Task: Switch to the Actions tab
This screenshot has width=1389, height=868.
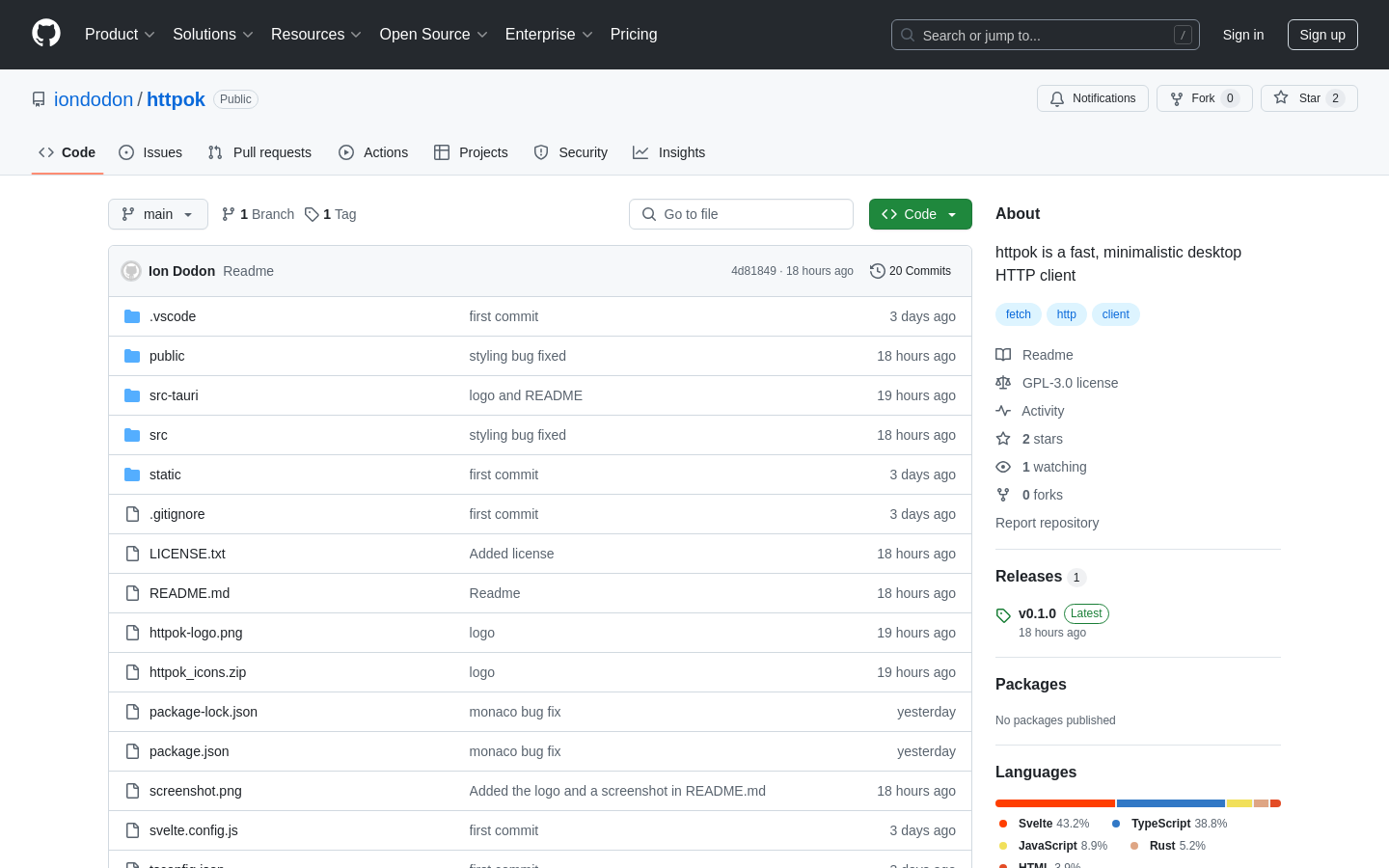Action: [373, 152]
